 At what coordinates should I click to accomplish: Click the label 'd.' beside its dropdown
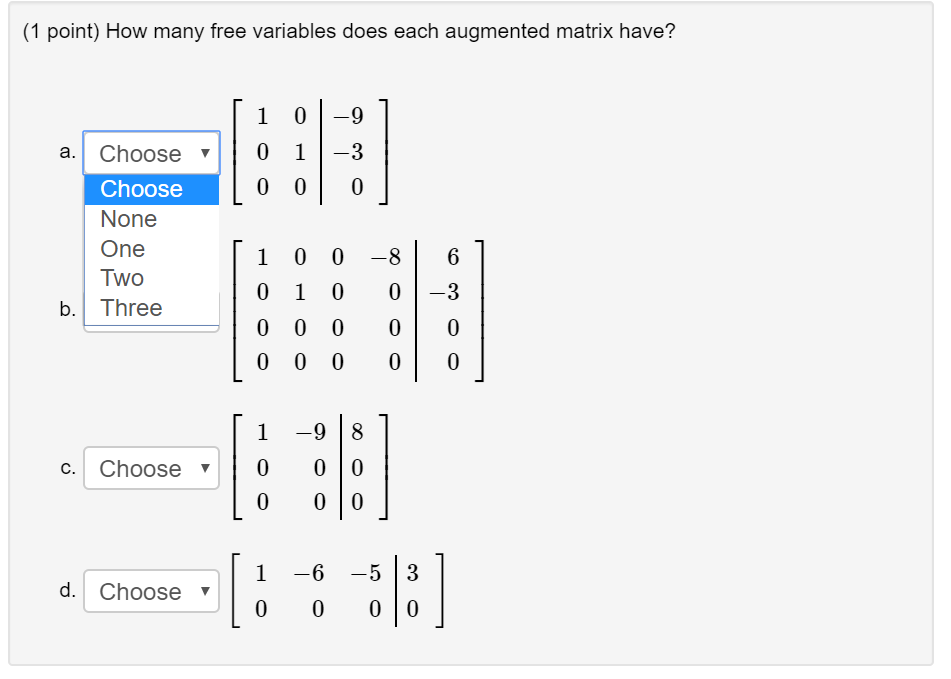[68, 591]
